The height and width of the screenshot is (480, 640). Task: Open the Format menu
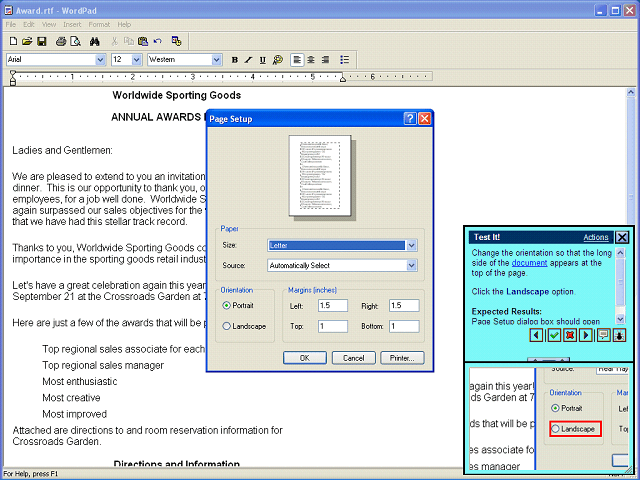point(99,24)
